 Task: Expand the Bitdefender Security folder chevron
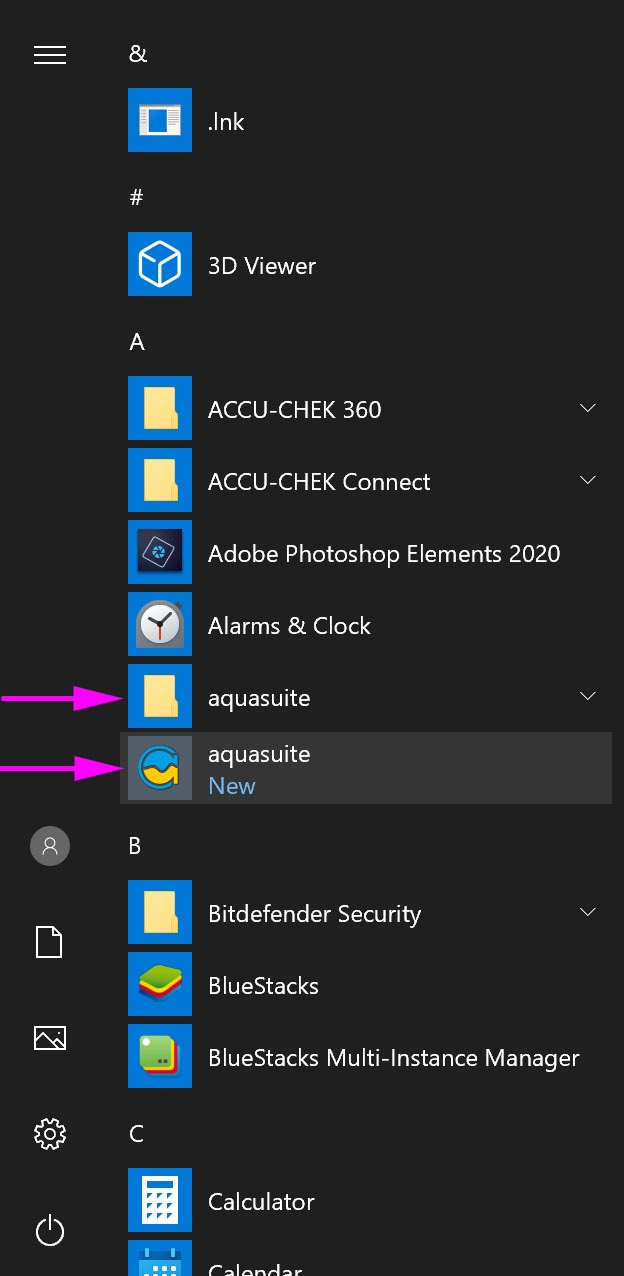[588, 913]
